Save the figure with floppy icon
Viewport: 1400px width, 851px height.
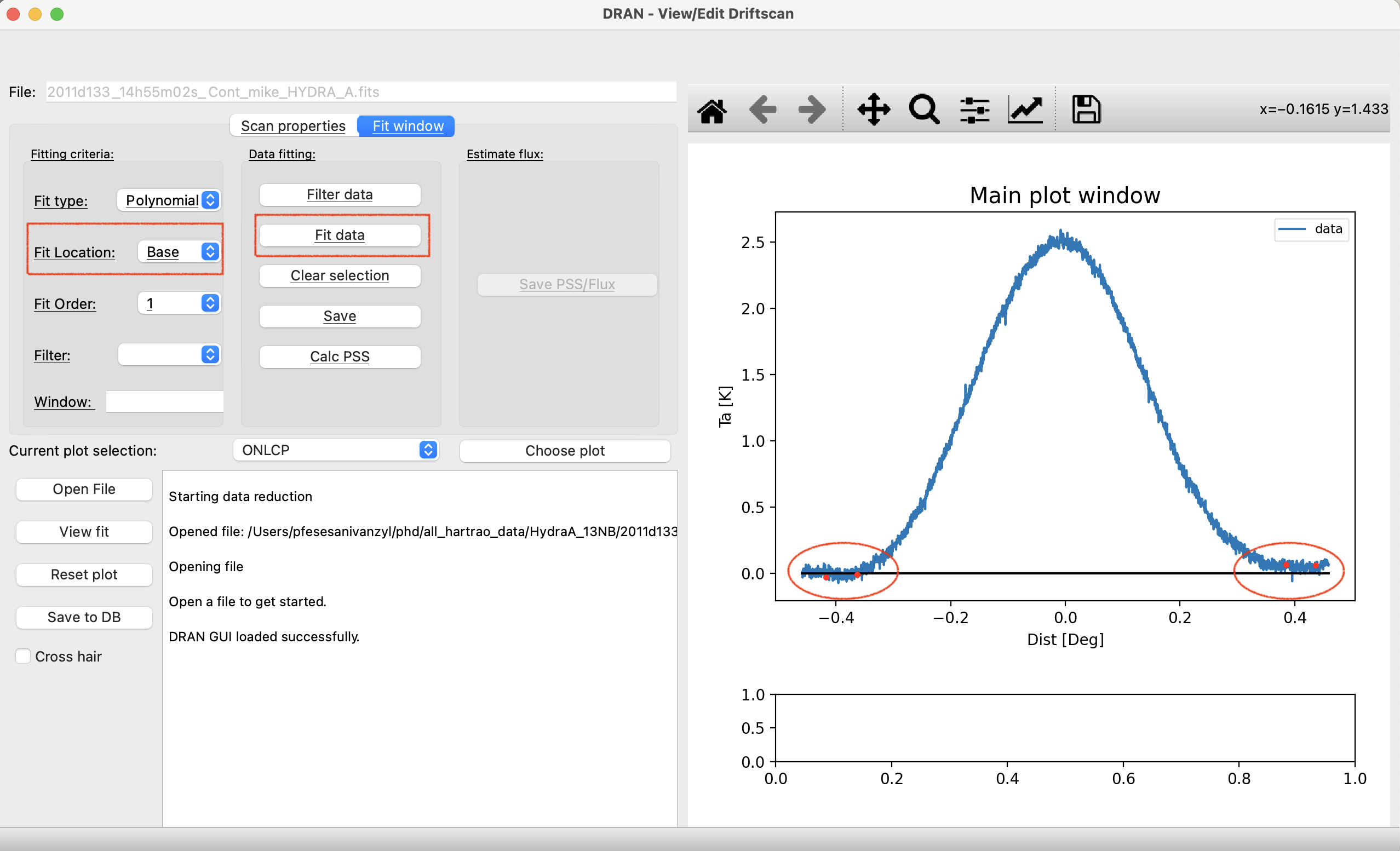(x=1086, y=110)
